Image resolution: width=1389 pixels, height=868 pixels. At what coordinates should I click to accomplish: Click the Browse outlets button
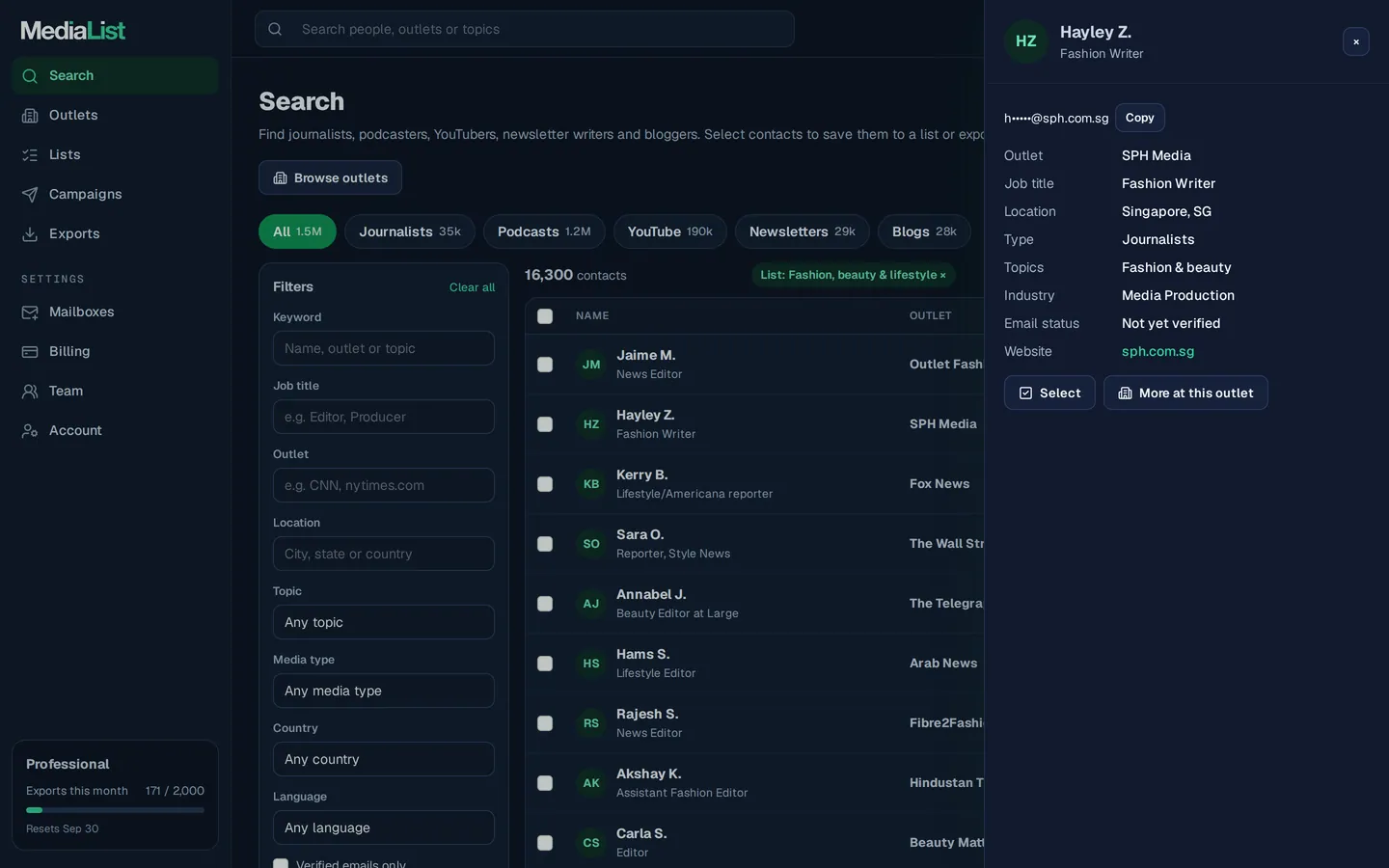(330, 177)
